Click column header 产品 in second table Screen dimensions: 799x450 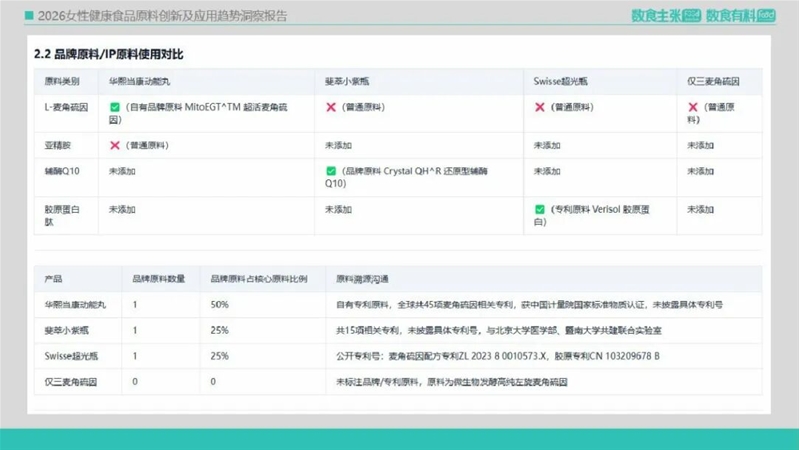point(53,279)
